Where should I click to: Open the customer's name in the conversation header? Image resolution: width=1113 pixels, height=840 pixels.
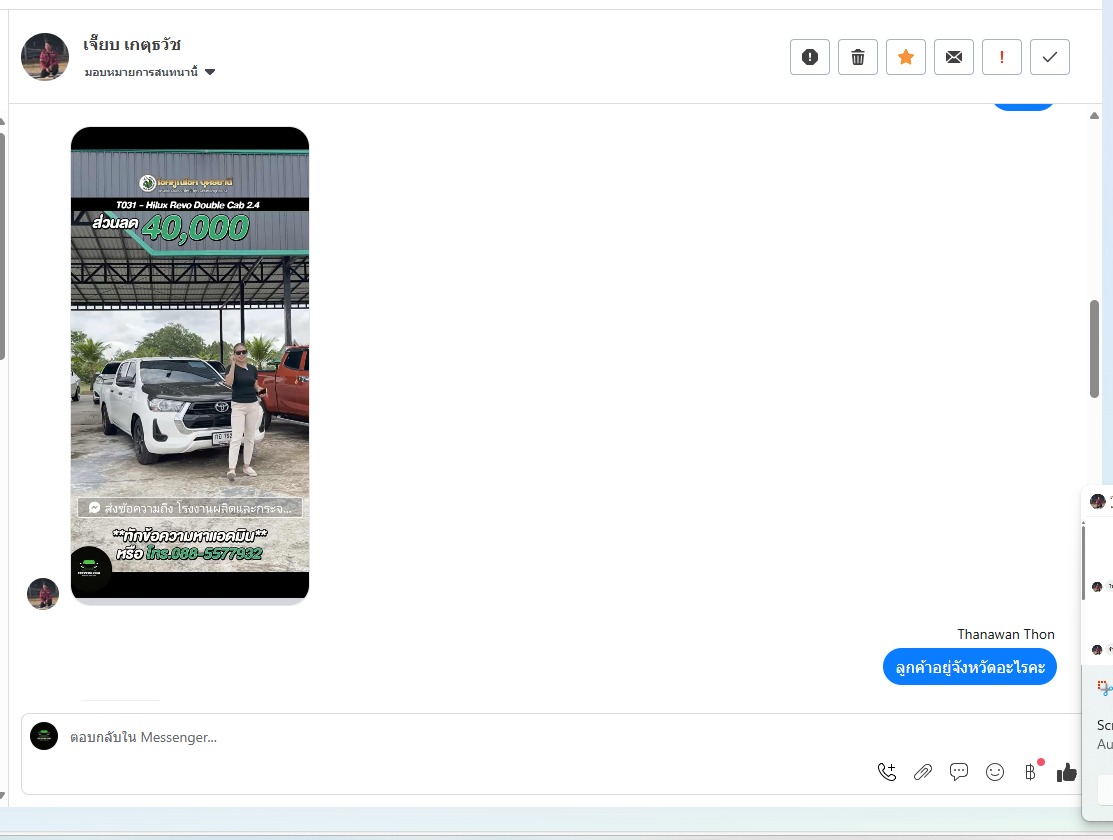132,45
